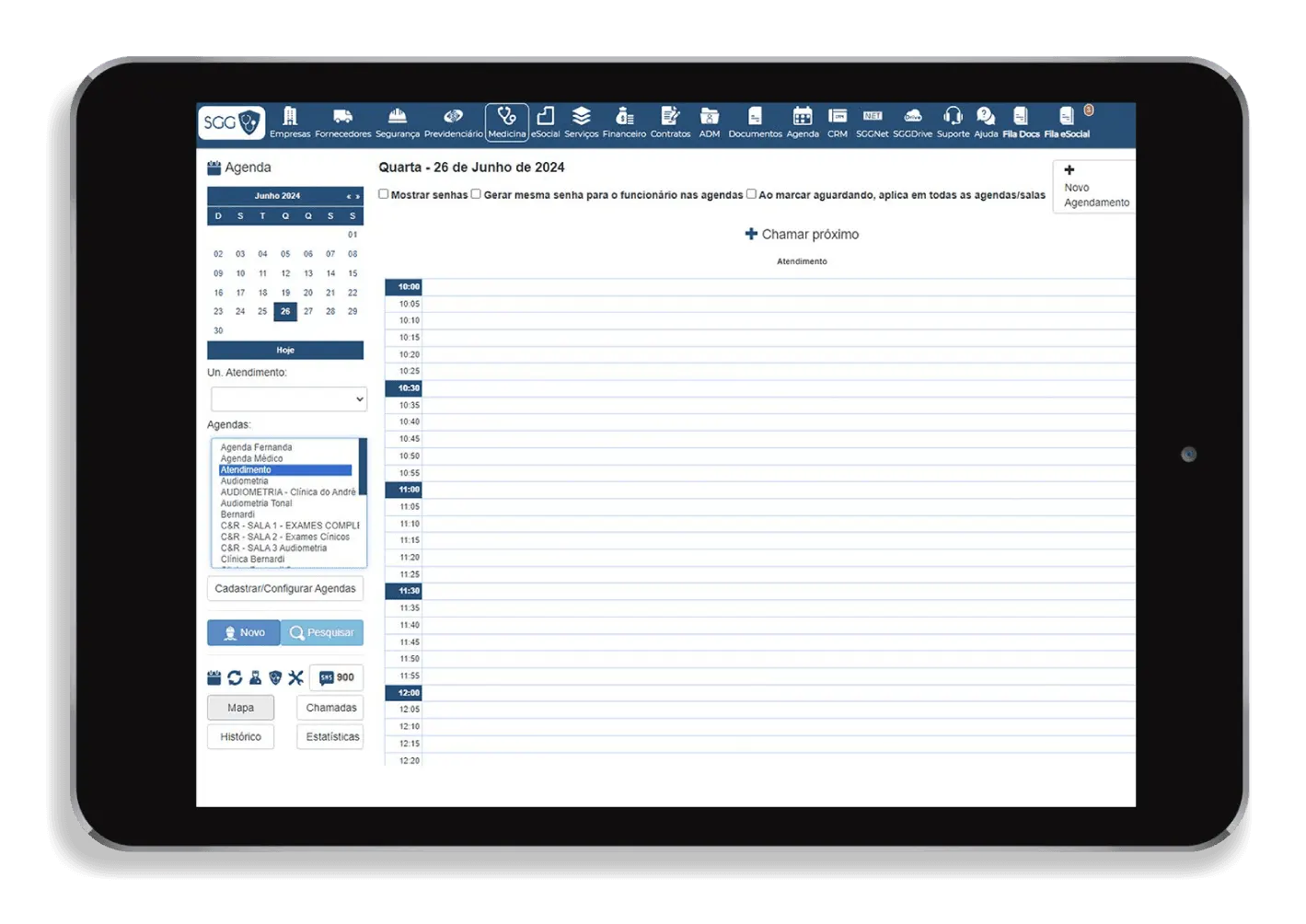Viewport: 1306px width, 924px height.
Task: Open the CRM menu item
Action: point(837,122)
